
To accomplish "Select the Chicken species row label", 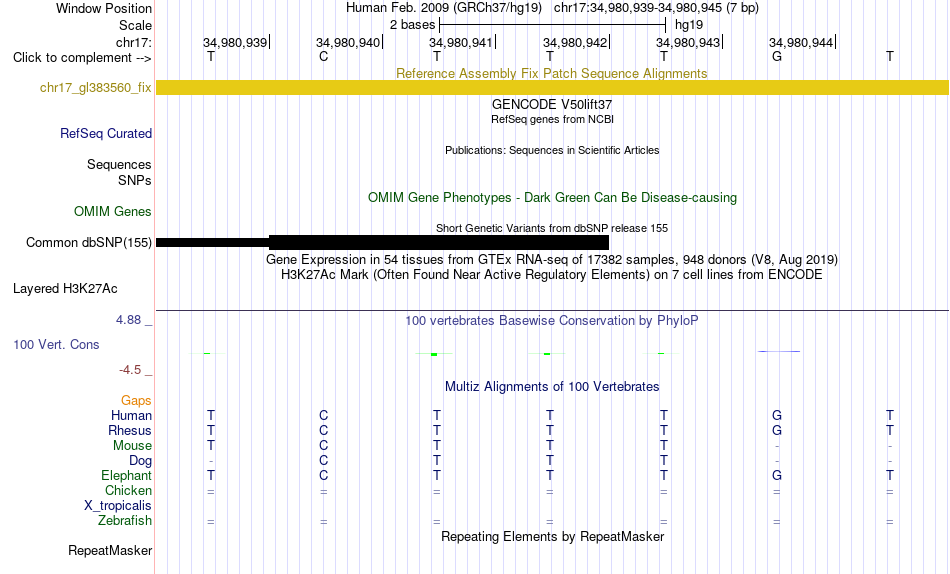I will pyautogui.click(x=128, y=490).
